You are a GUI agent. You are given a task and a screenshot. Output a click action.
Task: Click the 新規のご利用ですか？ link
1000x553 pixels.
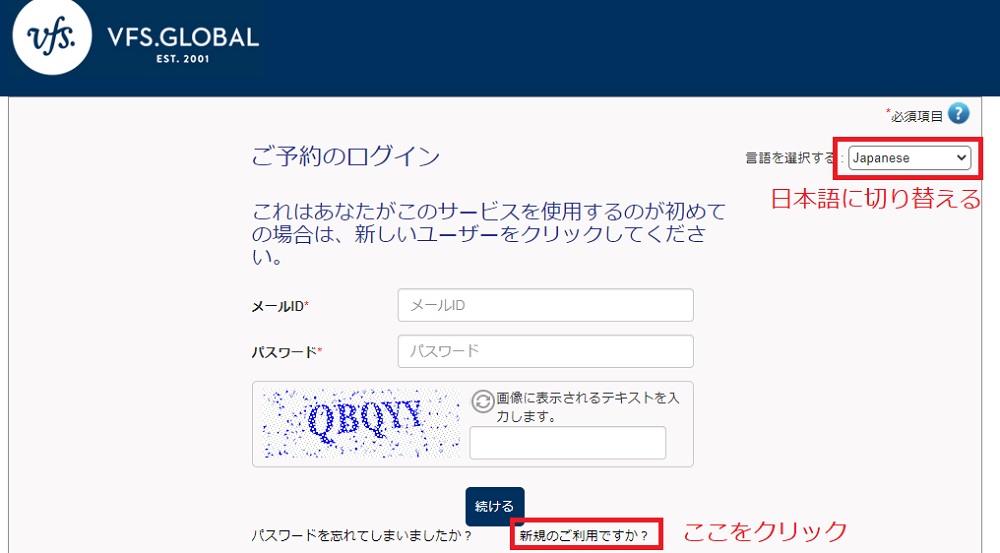tap(584, 536)
